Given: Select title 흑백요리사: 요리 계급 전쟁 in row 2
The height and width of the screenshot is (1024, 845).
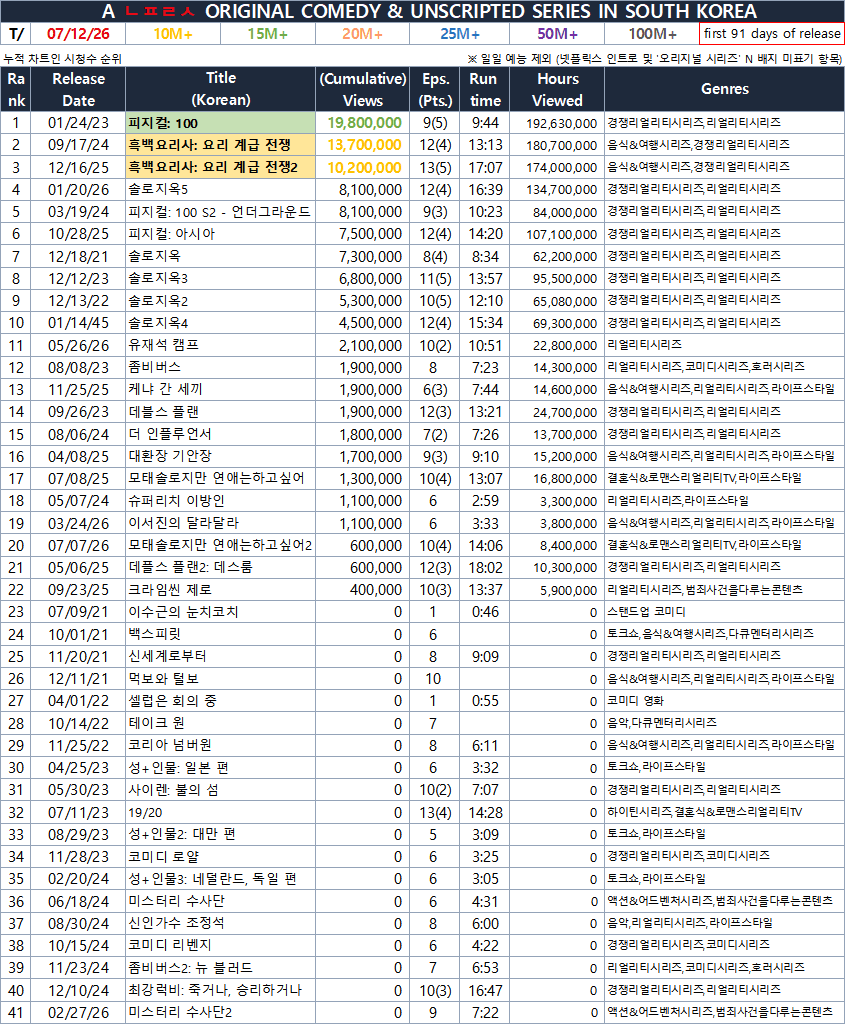Looking at the screenshot, I should tap(220, 145).
